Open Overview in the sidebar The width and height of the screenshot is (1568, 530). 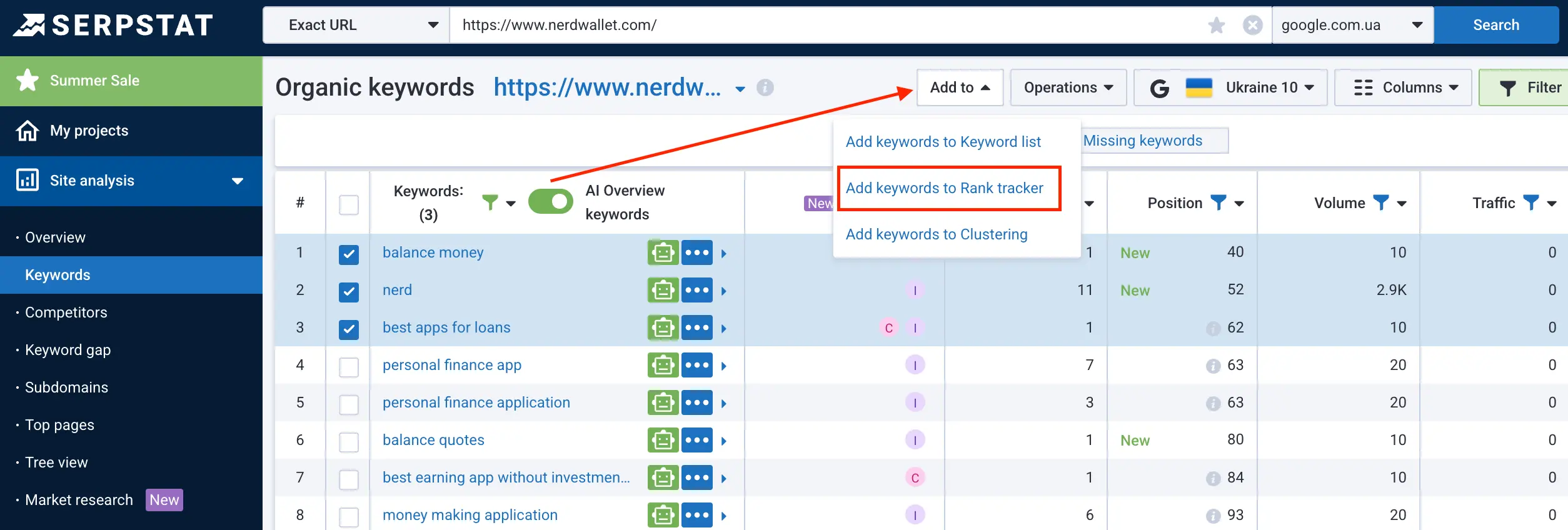click(x=55, y=237)
